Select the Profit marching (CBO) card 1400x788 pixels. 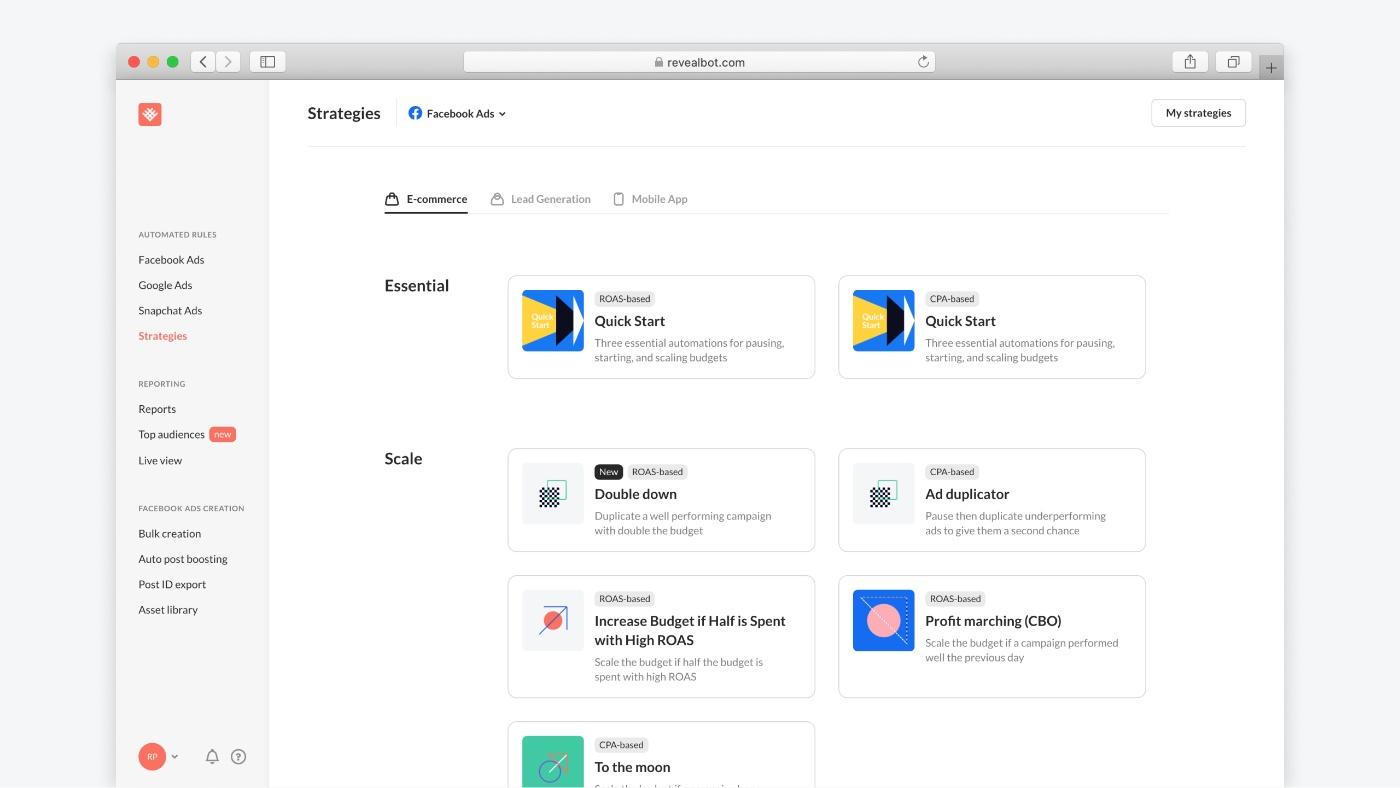tap(991, 636)
